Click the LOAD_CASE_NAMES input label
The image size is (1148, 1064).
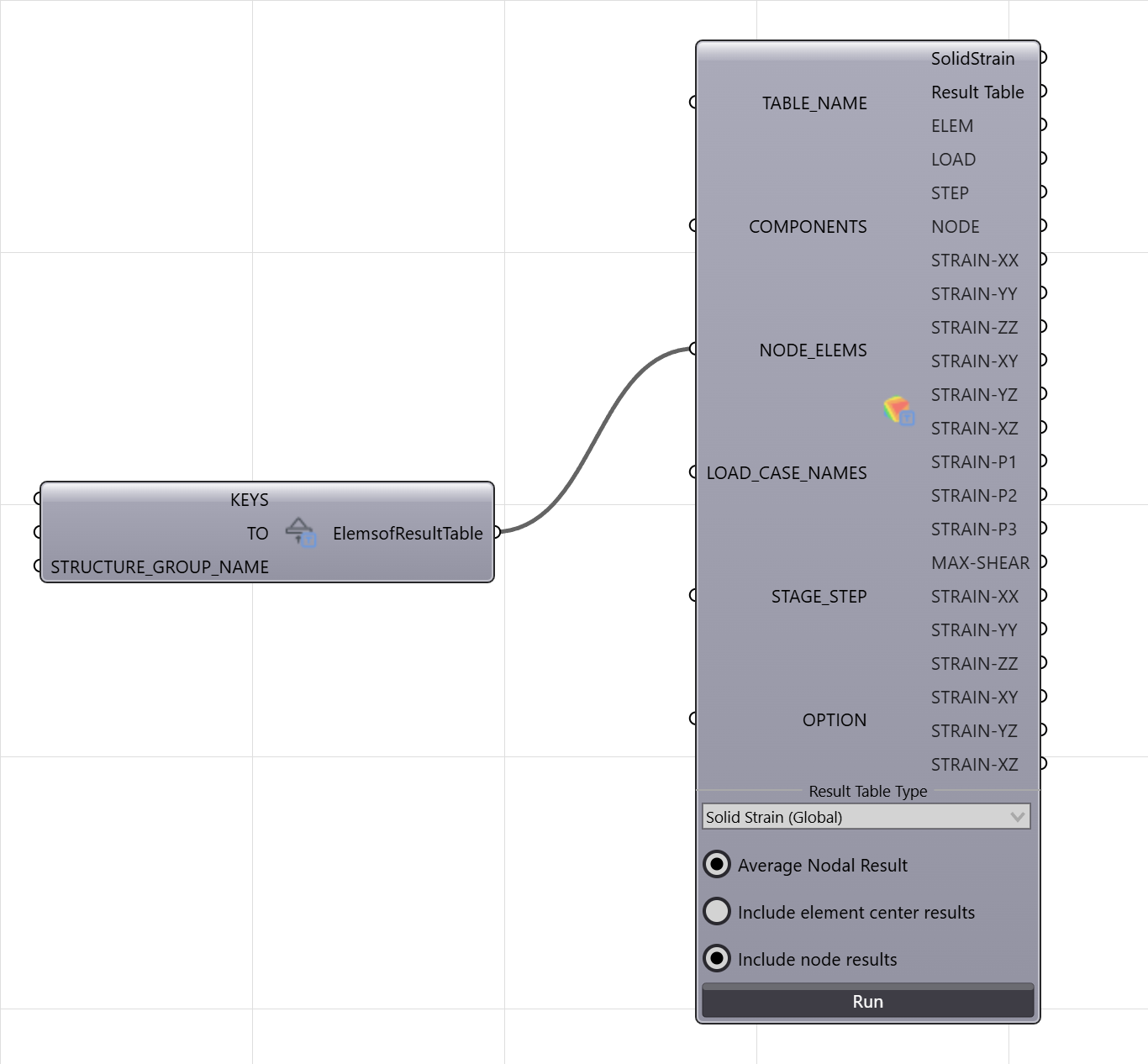pyautogui.click(x=787, y=473)
